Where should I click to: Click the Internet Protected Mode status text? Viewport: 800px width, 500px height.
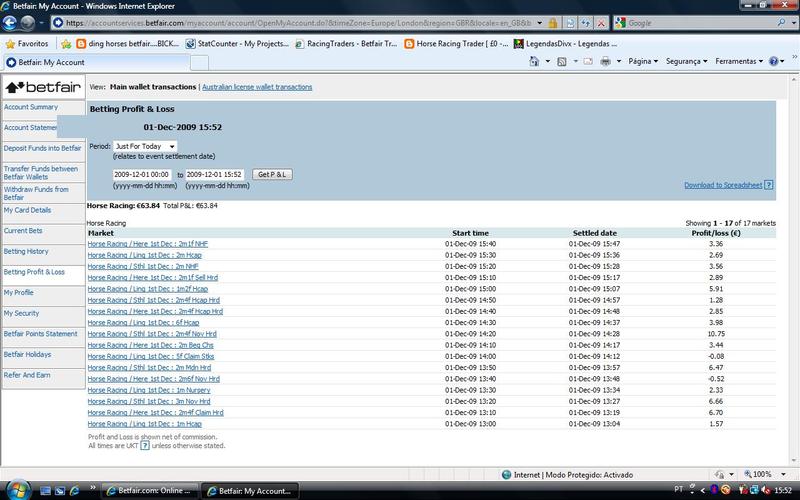(x=573, y=475)
